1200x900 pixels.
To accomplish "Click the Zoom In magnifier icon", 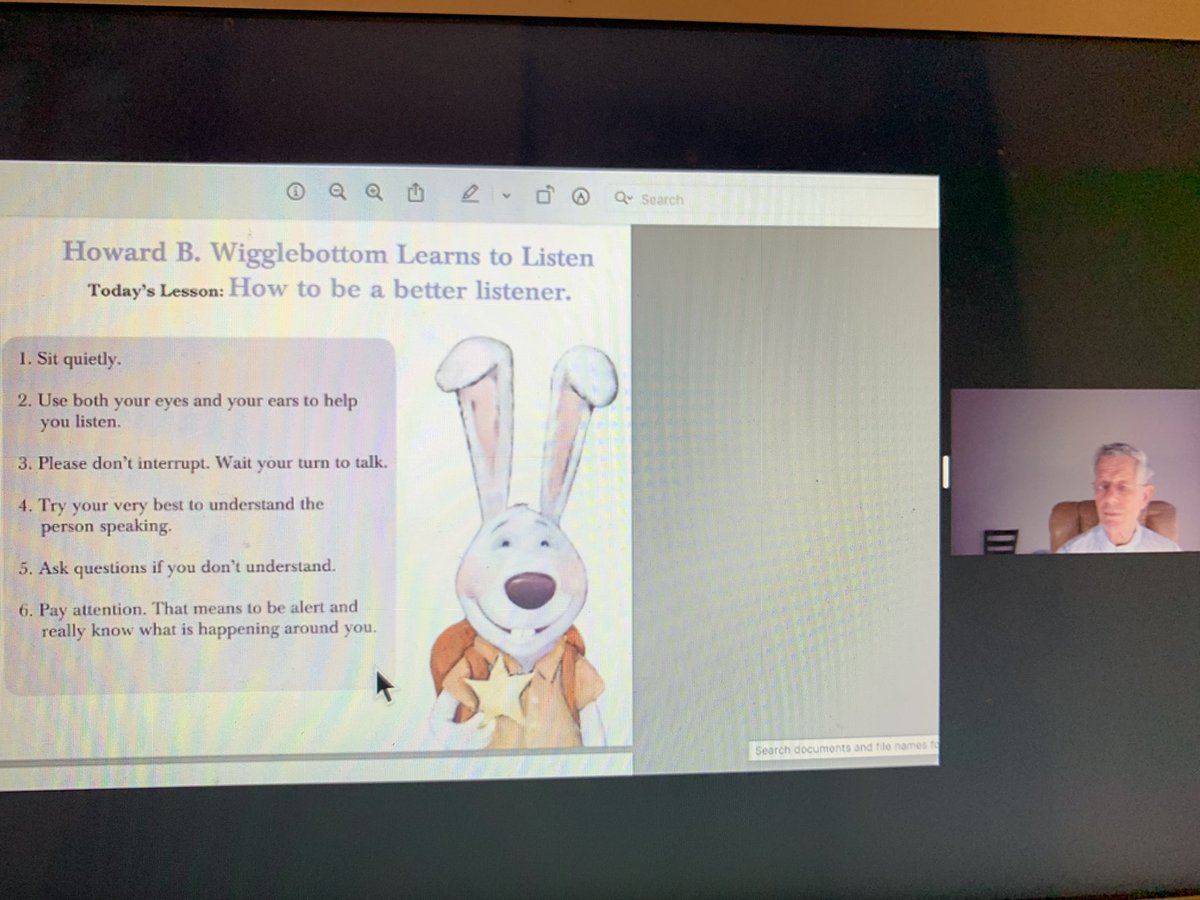I will (374, 193).
